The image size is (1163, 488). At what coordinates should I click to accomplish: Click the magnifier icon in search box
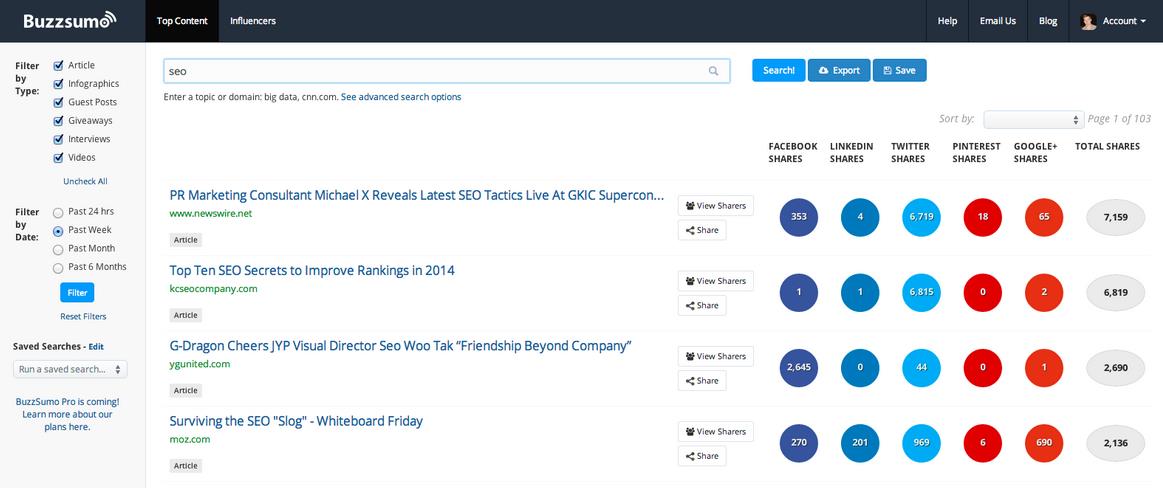(x=714, y=71)
